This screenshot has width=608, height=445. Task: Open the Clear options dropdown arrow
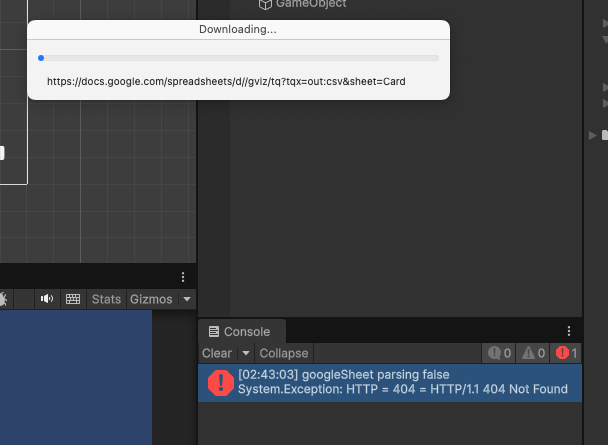click(x=246, y=353)
